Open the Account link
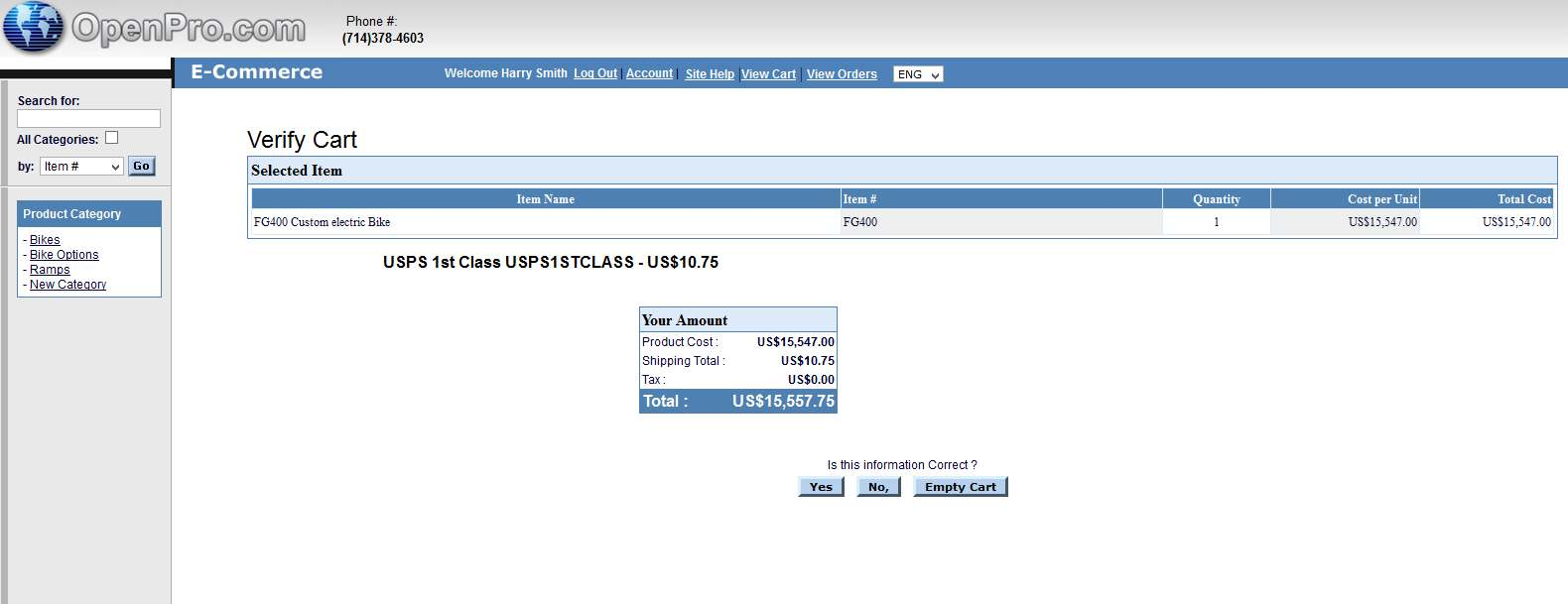 point(649,73)
